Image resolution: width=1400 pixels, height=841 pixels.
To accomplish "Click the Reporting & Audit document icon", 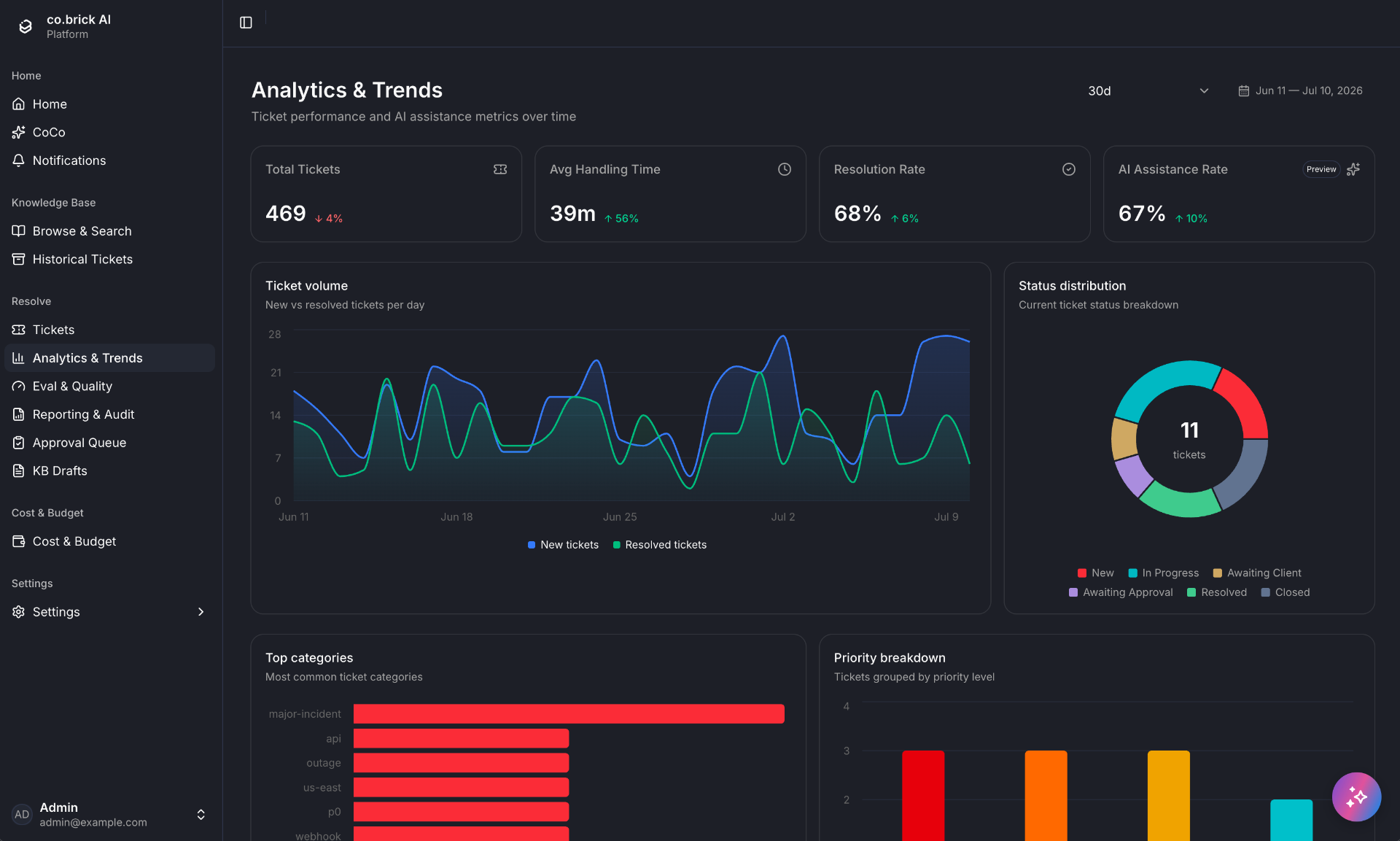I will 18,414.
